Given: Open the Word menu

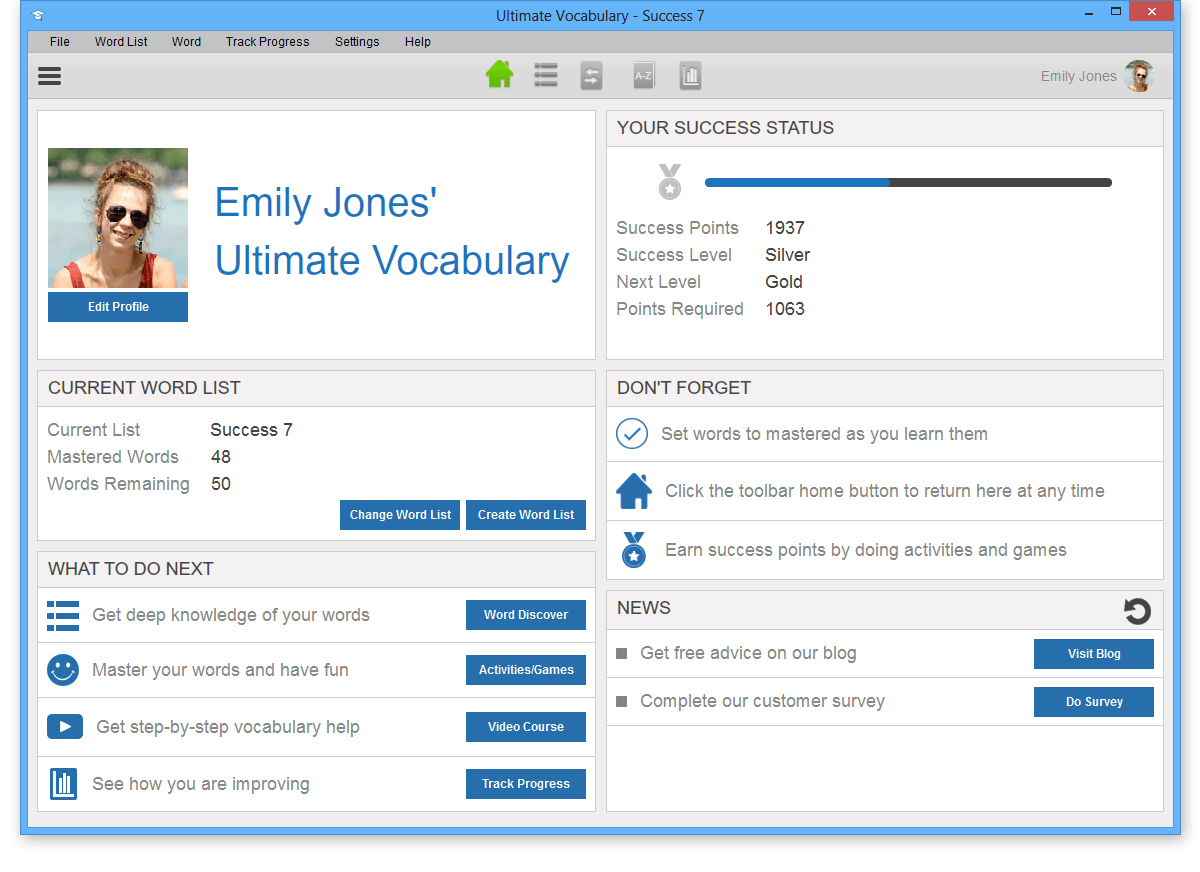Looking at the screenshot, I should (186, 42).
